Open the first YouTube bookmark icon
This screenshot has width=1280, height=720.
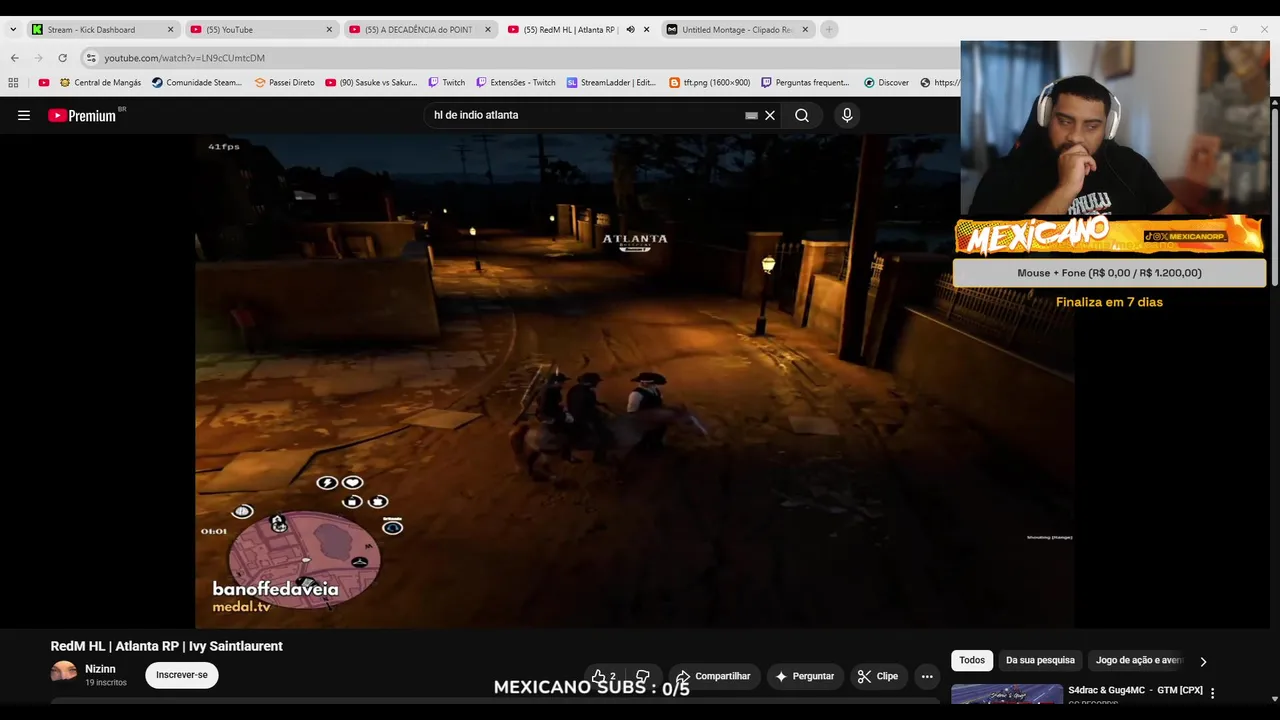(x=44, y=83)
